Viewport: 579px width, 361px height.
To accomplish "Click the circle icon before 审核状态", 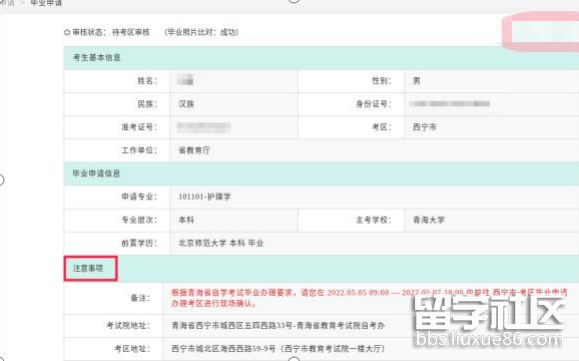I will pyautogui.click(x=67, y=32).
